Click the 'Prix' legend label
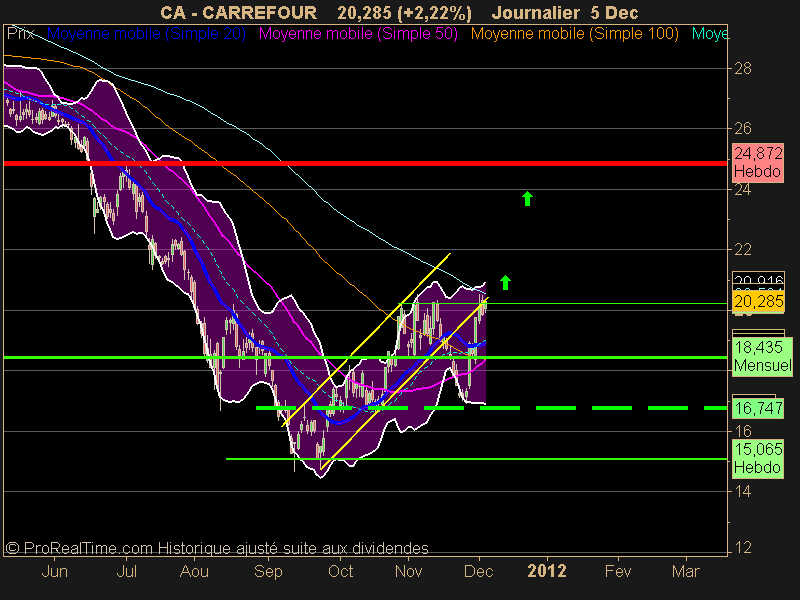The height and width of the screenshot is (600, 800). [x=21, y=34]
